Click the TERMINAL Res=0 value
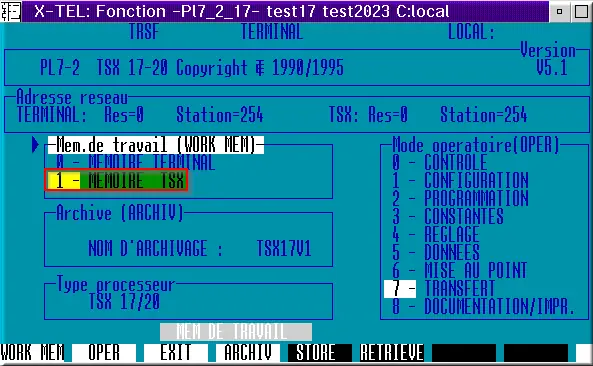 coord(124,115)
